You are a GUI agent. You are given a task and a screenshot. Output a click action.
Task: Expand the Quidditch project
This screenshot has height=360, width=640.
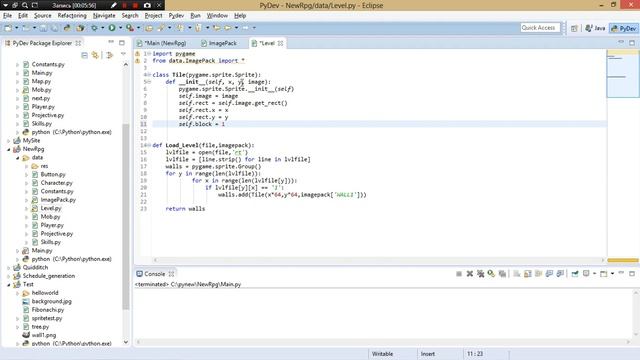9,268
